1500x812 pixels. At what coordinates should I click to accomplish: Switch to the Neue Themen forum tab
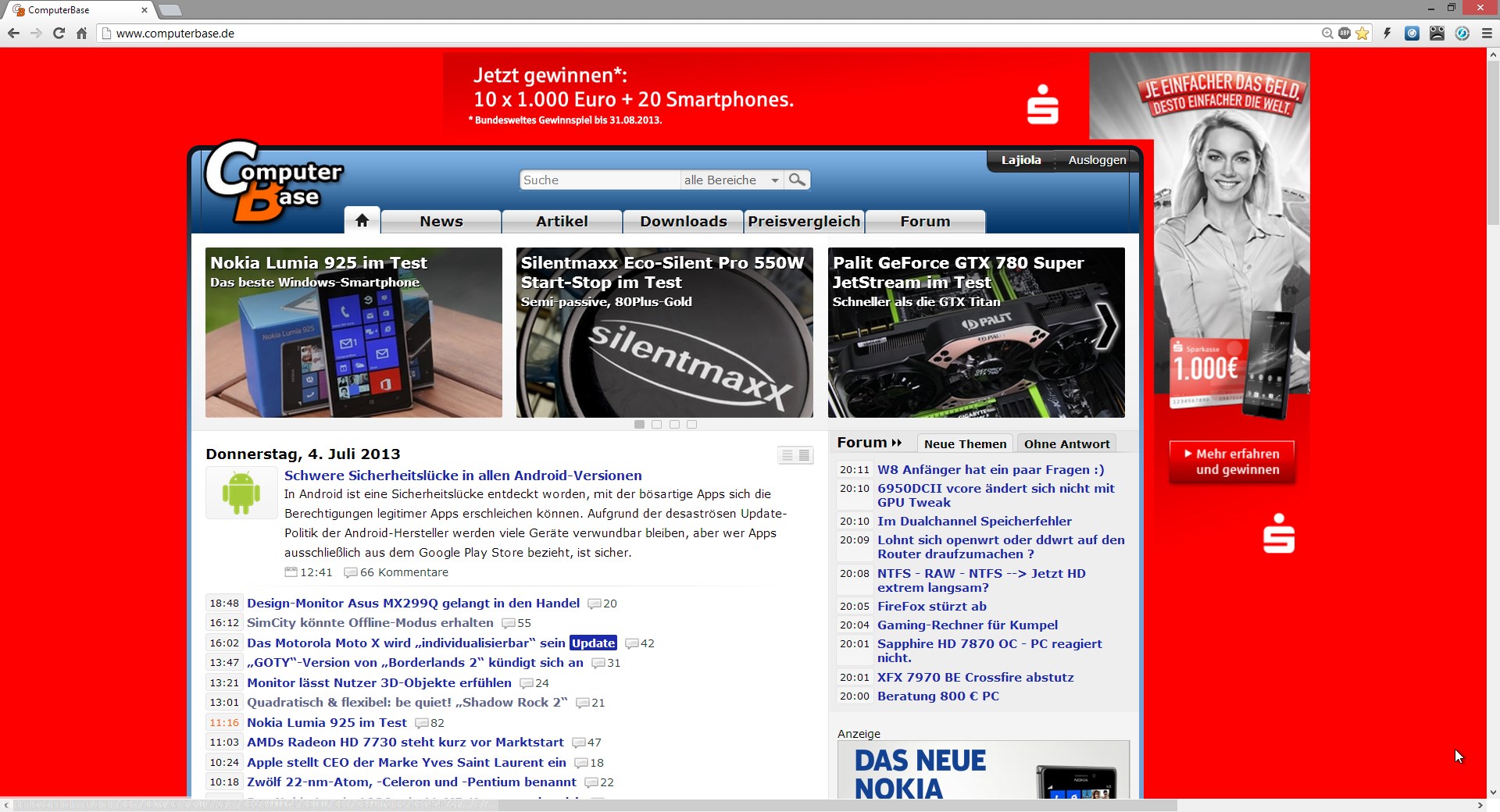(x=965, y=444)
